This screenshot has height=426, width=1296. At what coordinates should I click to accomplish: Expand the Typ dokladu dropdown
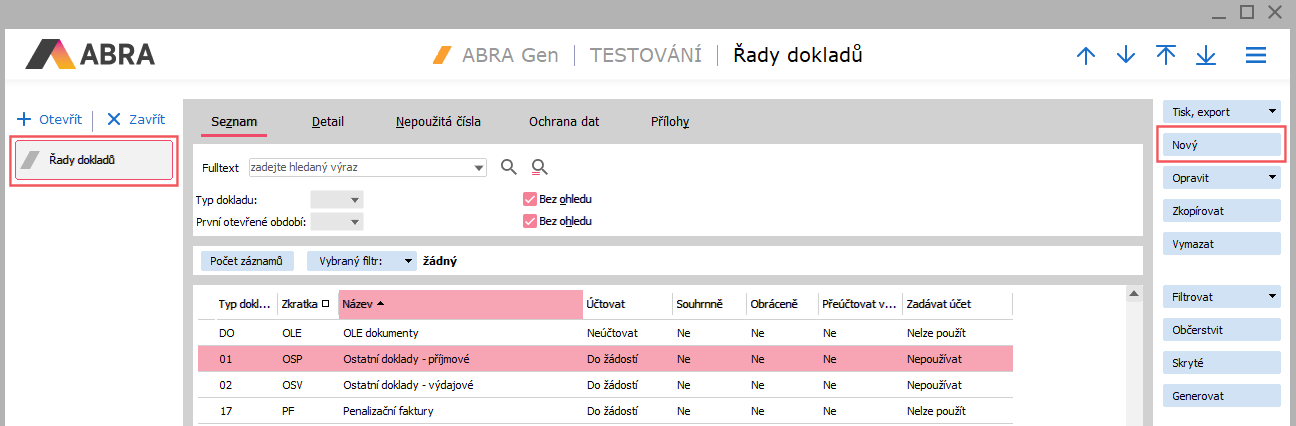coord(337,199)
